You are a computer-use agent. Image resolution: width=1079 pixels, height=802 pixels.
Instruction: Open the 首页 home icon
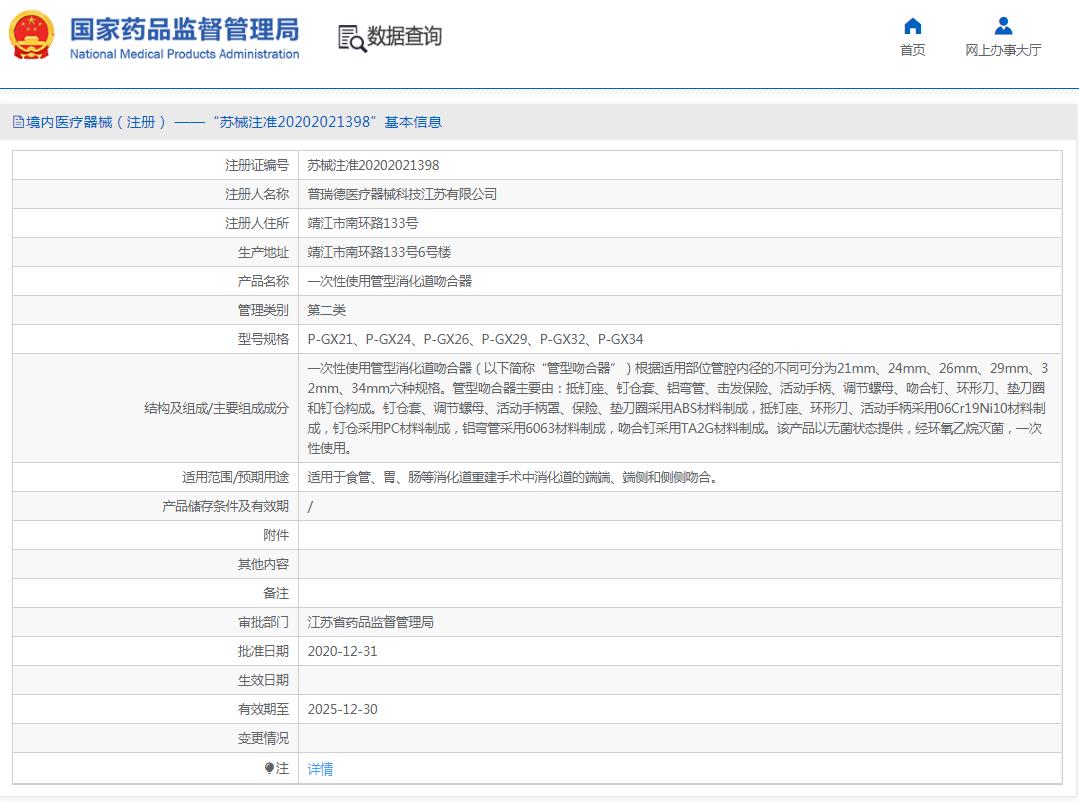point(912,26)
